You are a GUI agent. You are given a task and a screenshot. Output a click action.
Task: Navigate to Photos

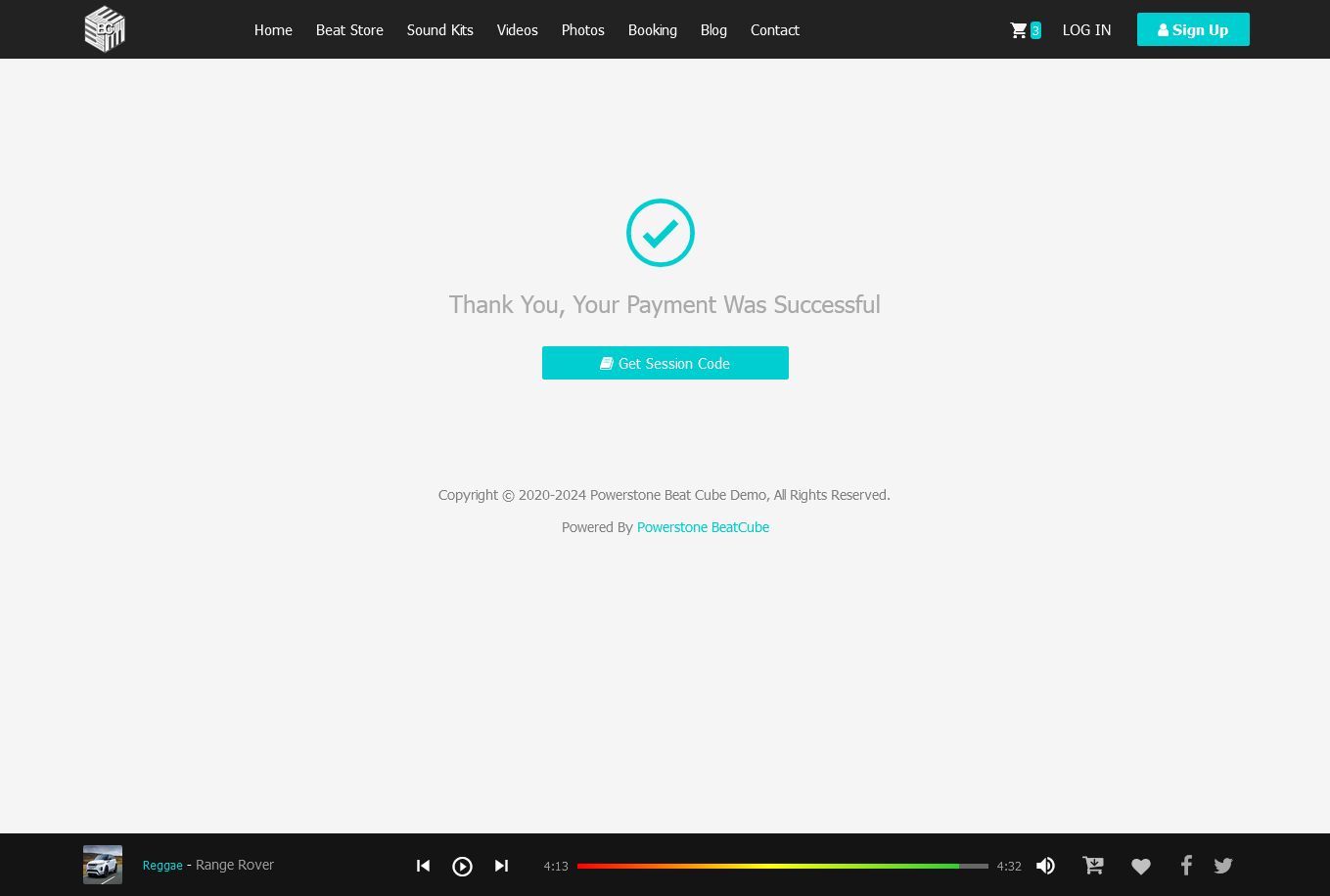coord(583,30)
